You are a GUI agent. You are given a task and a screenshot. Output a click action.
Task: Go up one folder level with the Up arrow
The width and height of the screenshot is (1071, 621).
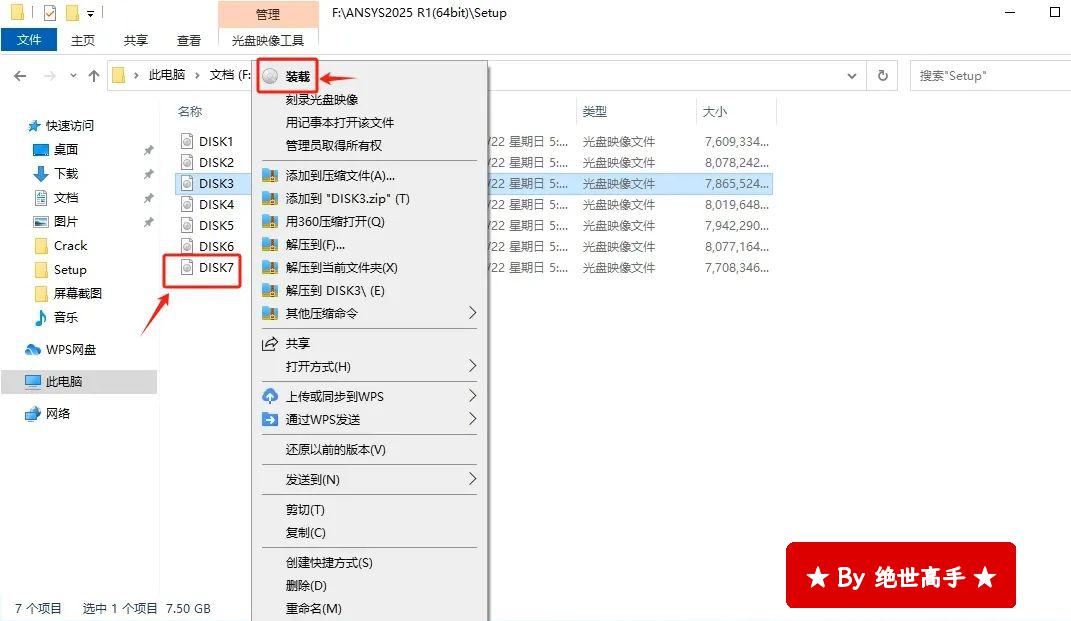[x=94, y=76]
